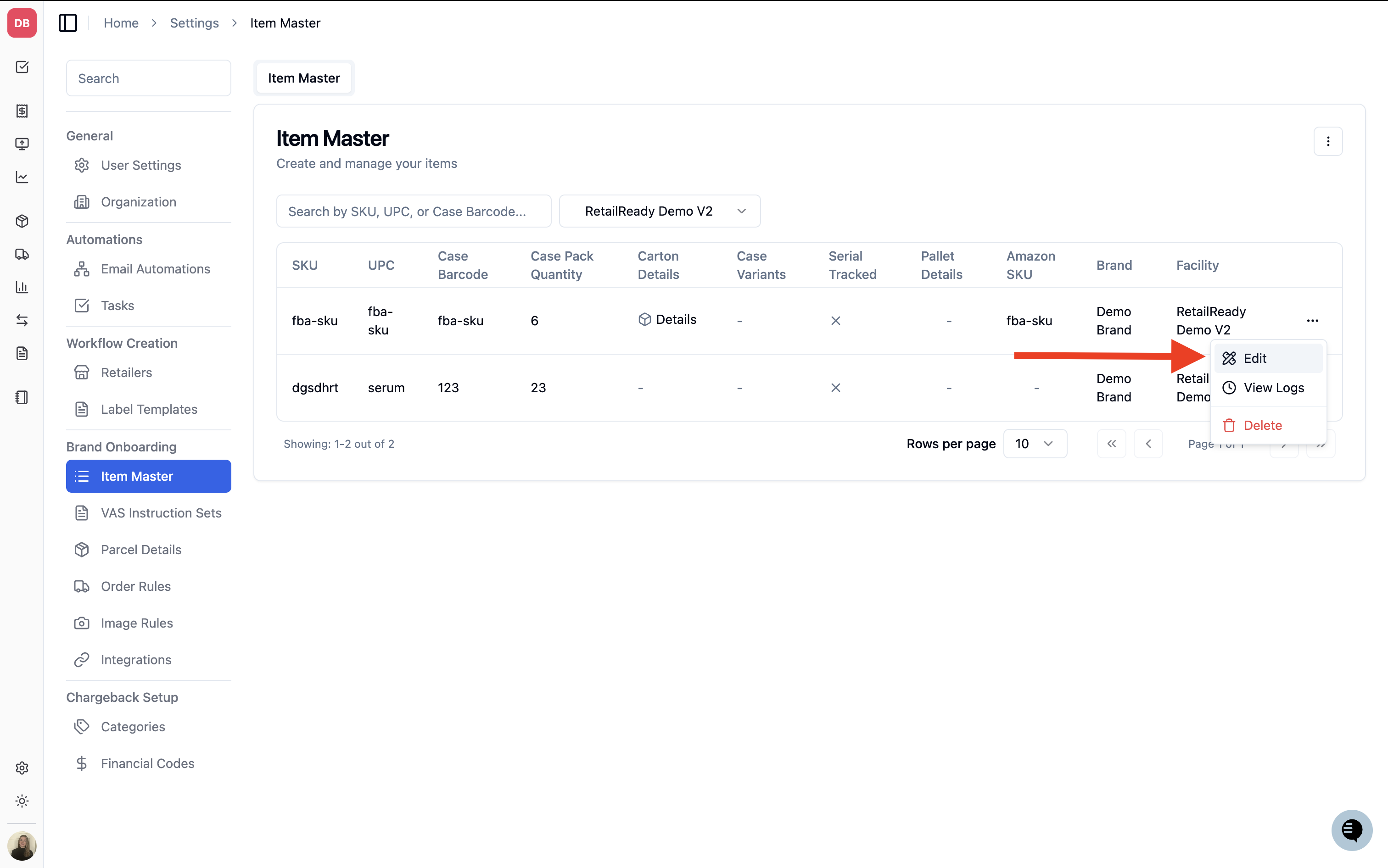Click the SKU, UPC, Case Barcode search field
Image resolution: width=1388 pixels, height=868 pixels.
414,211
